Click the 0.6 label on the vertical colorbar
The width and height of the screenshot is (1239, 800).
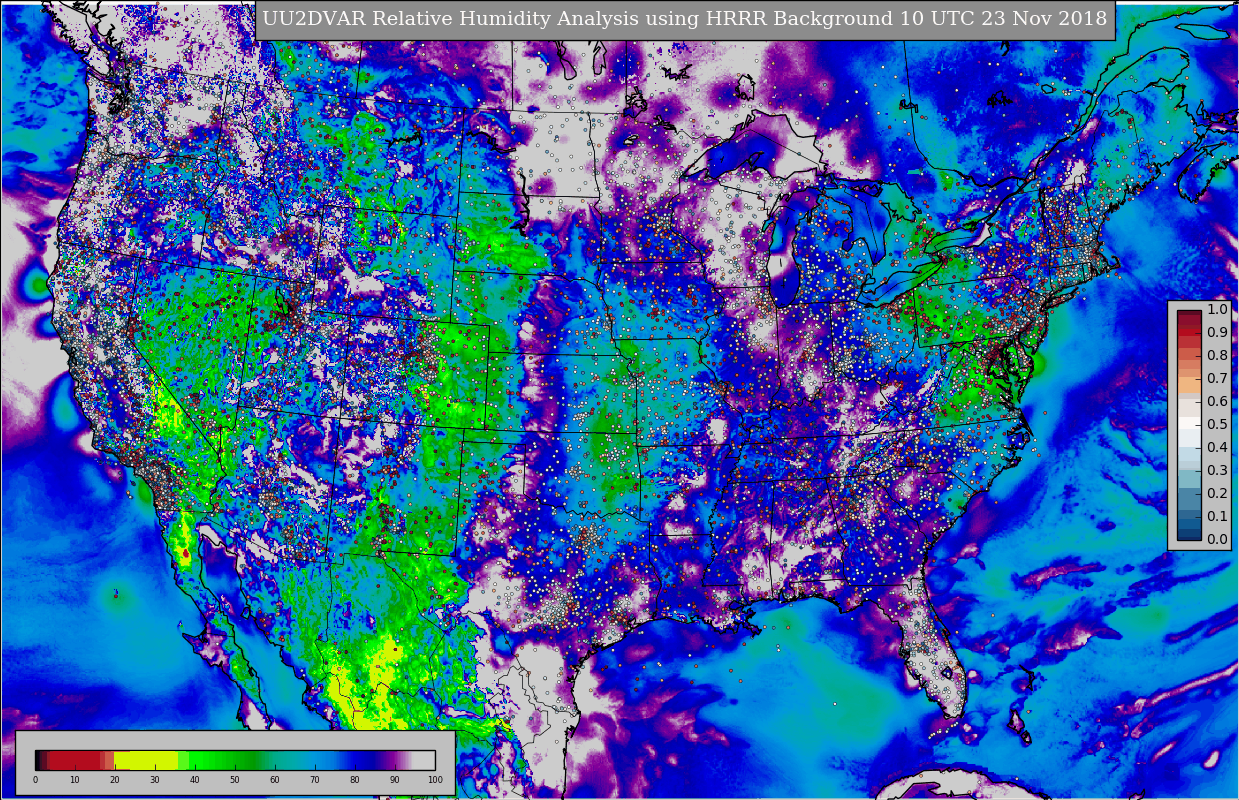click(x=1217, y=402)
